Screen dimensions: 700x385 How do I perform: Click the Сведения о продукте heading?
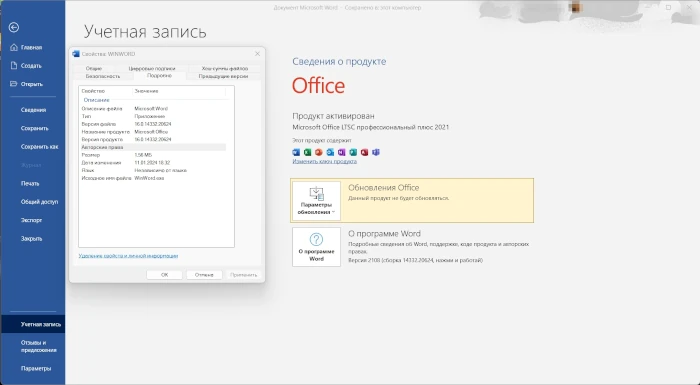[339, 61]
